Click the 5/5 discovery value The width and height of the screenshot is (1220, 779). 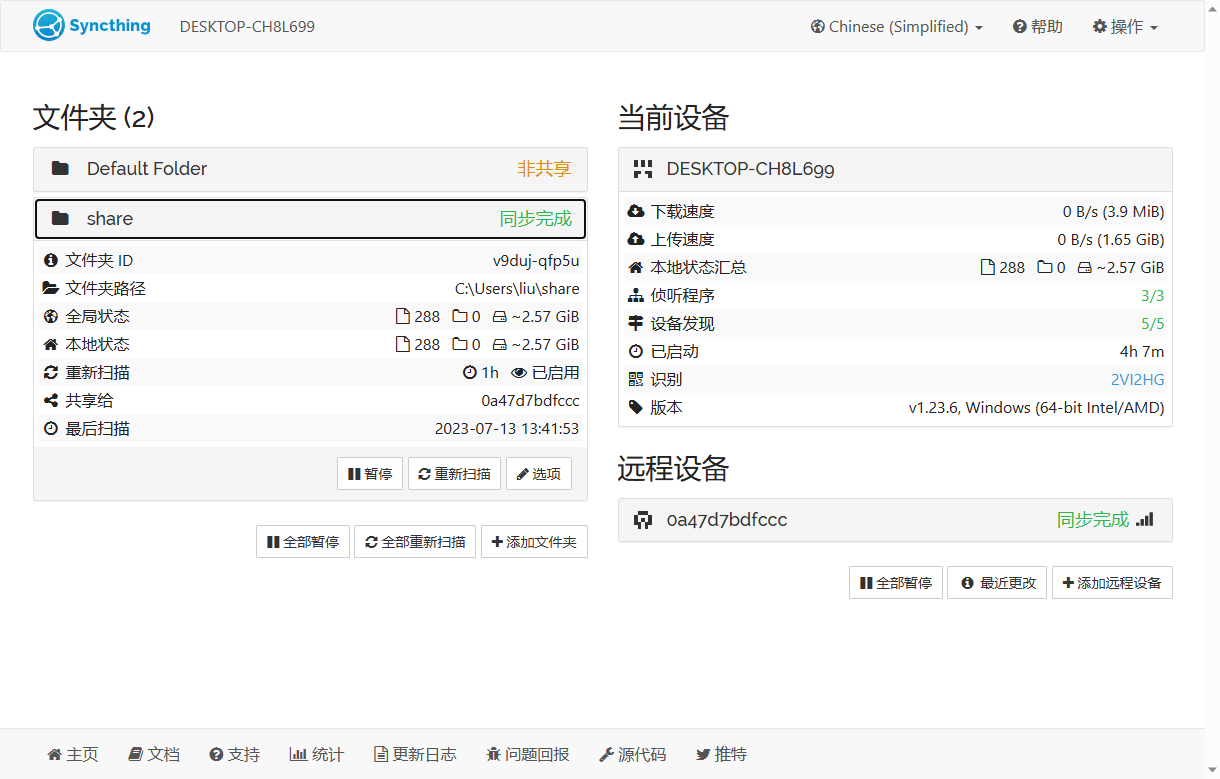(x=1152, y=324)
